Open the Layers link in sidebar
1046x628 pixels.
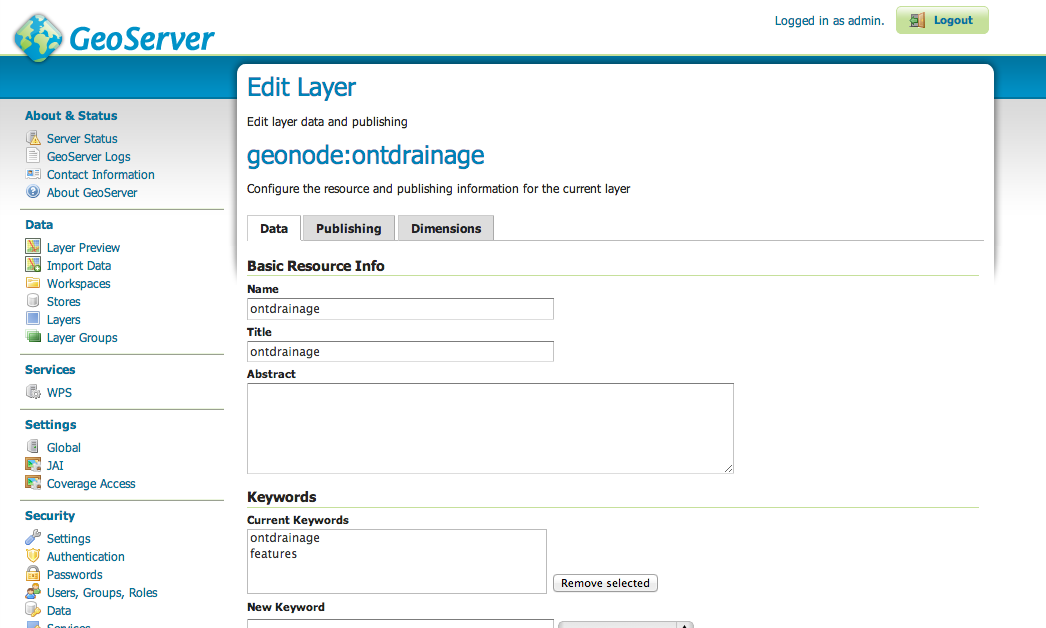pyautogui.click(x=63, y=320)
